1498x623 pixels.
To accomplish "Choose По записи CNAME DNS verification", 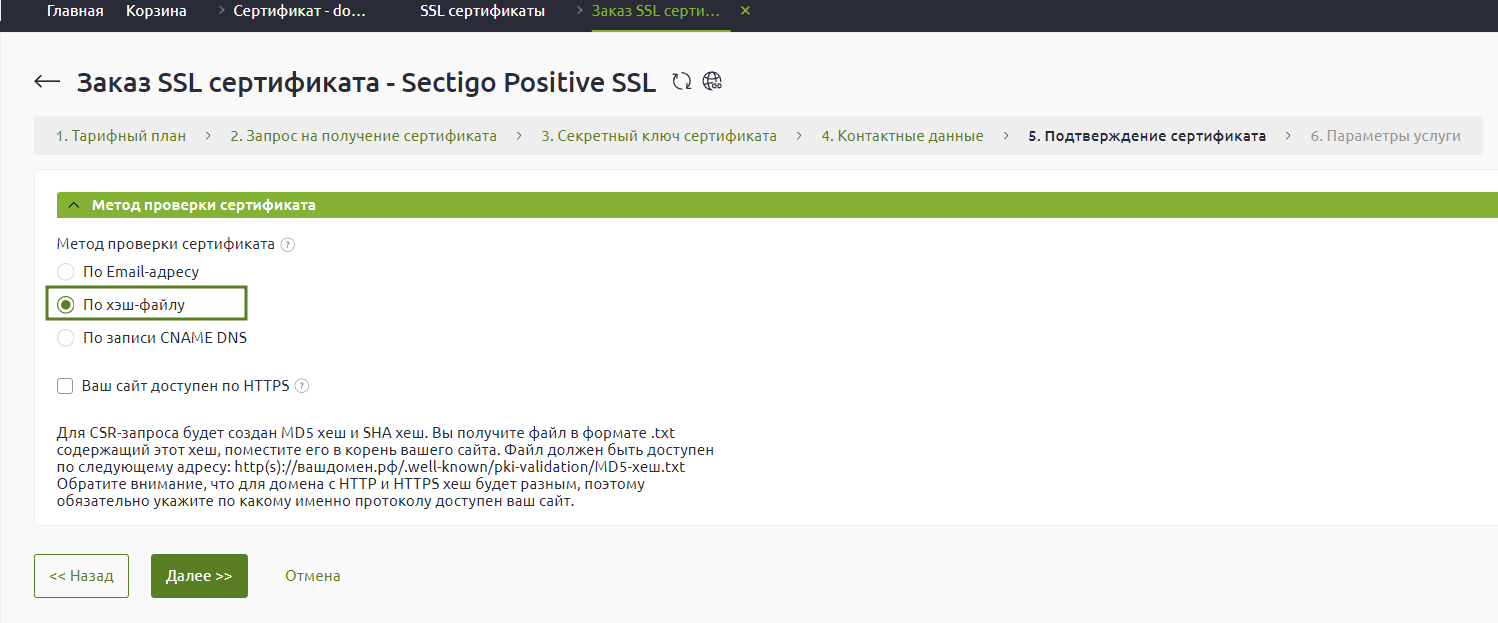I will (x=66, y=338).
